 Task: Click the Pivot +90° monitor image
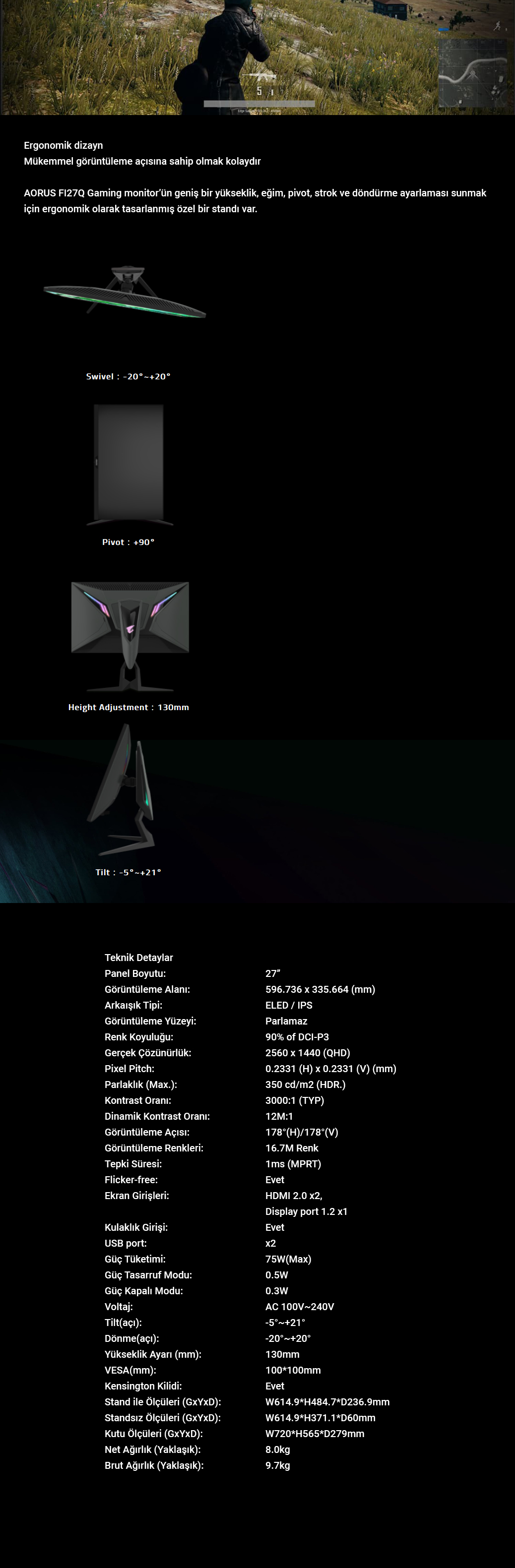[129, 465]
